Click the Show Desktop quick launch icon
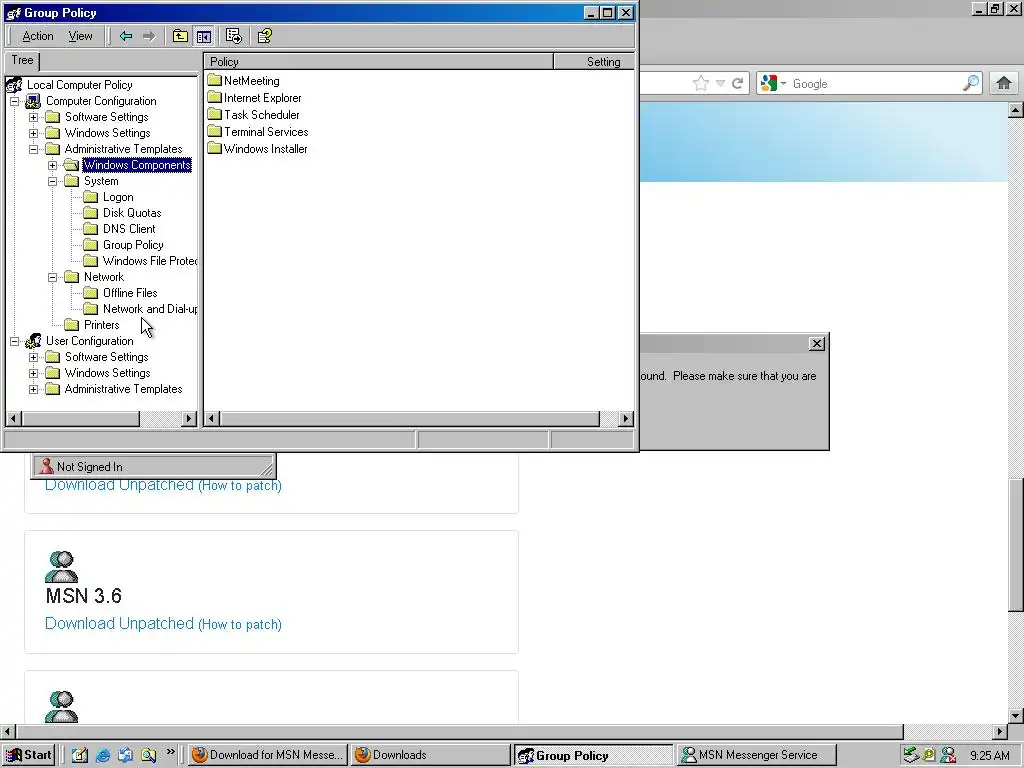 80,755
